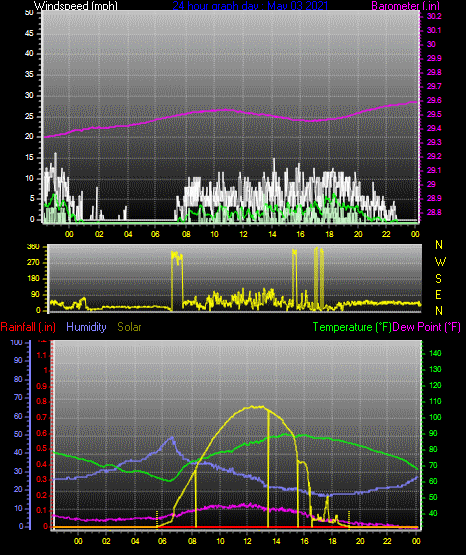Click 270 on the wind direction axis
466x555 pixels.
click(x=33, y=263)
